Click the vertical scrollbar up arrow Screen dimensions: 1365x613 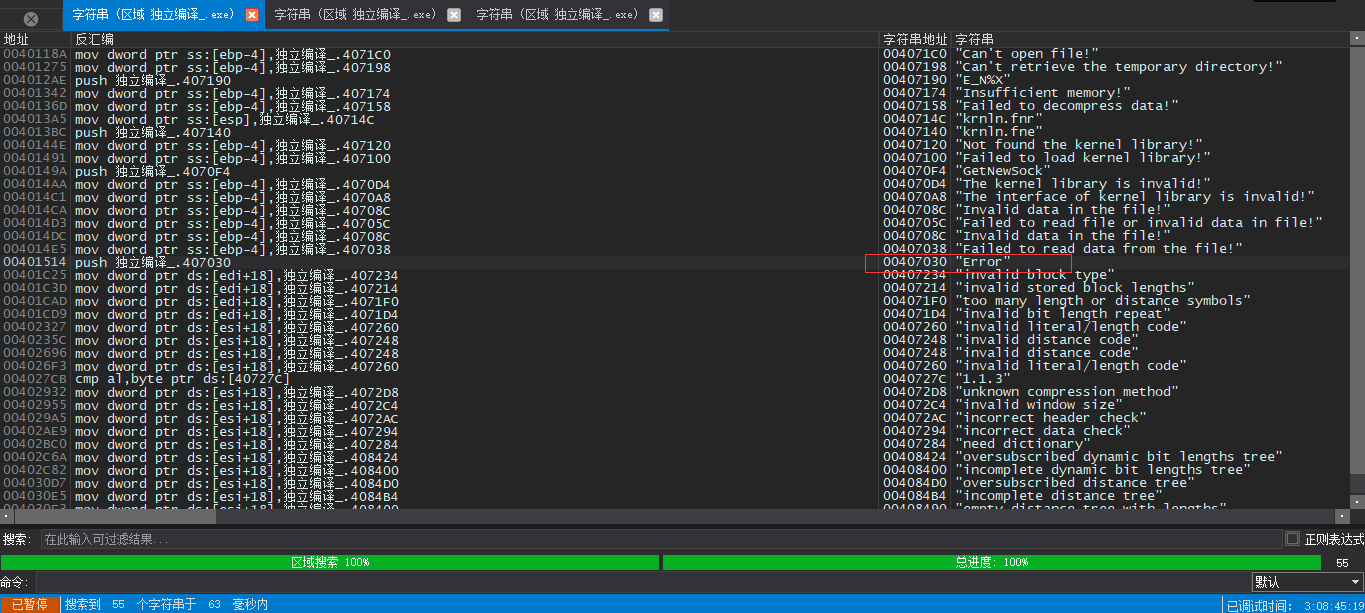pyautogui.click(x=1357, y=39)
